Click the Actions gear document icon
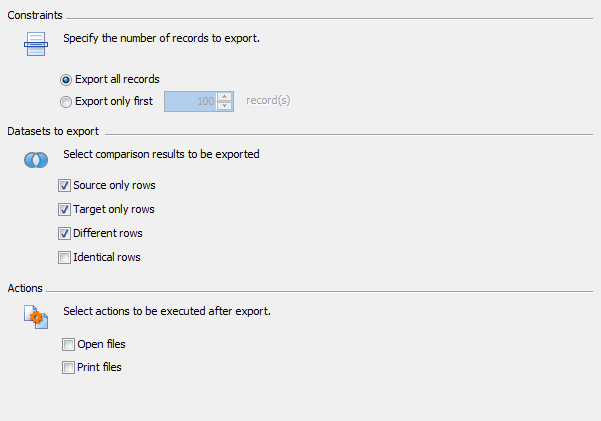The image size is (601, 421). 36,317
